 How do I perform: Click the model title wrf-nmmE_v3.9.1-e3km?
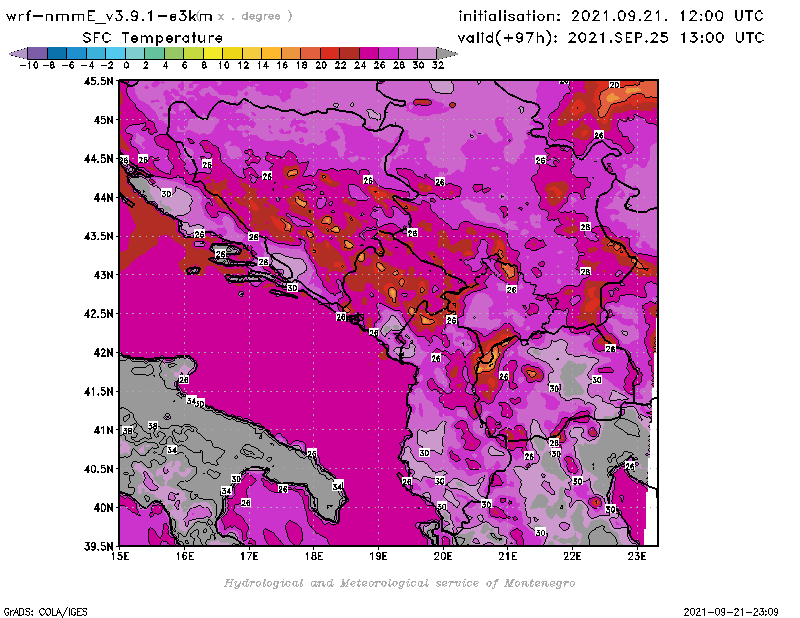(x=109, y=16)
